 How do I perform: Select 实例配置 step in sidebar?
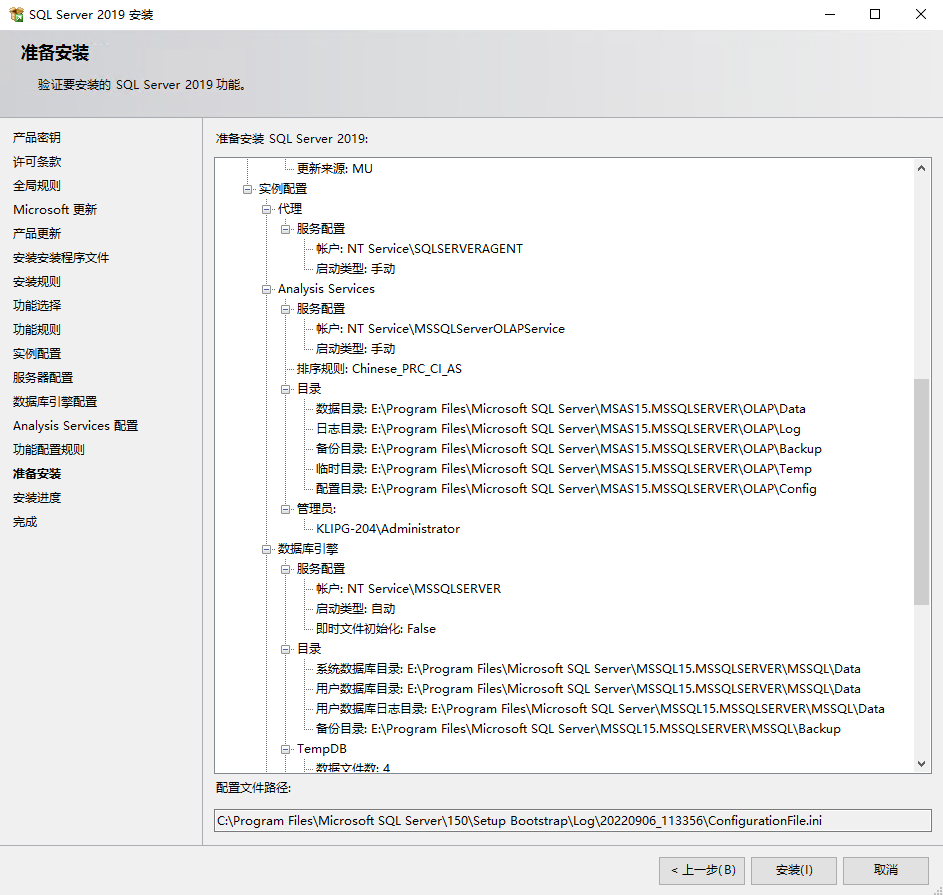click(x=37, y=354)
